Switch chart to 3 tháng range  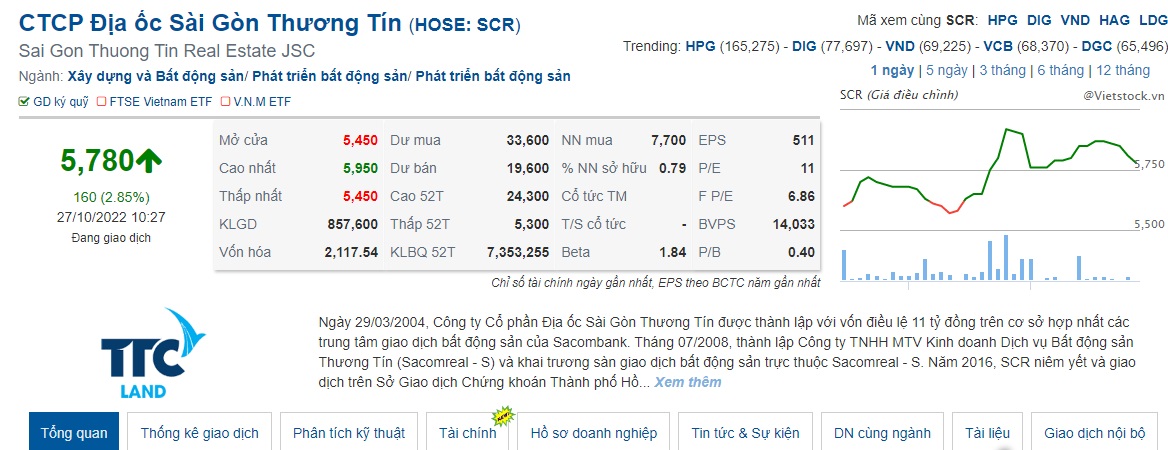(1002, 70)
